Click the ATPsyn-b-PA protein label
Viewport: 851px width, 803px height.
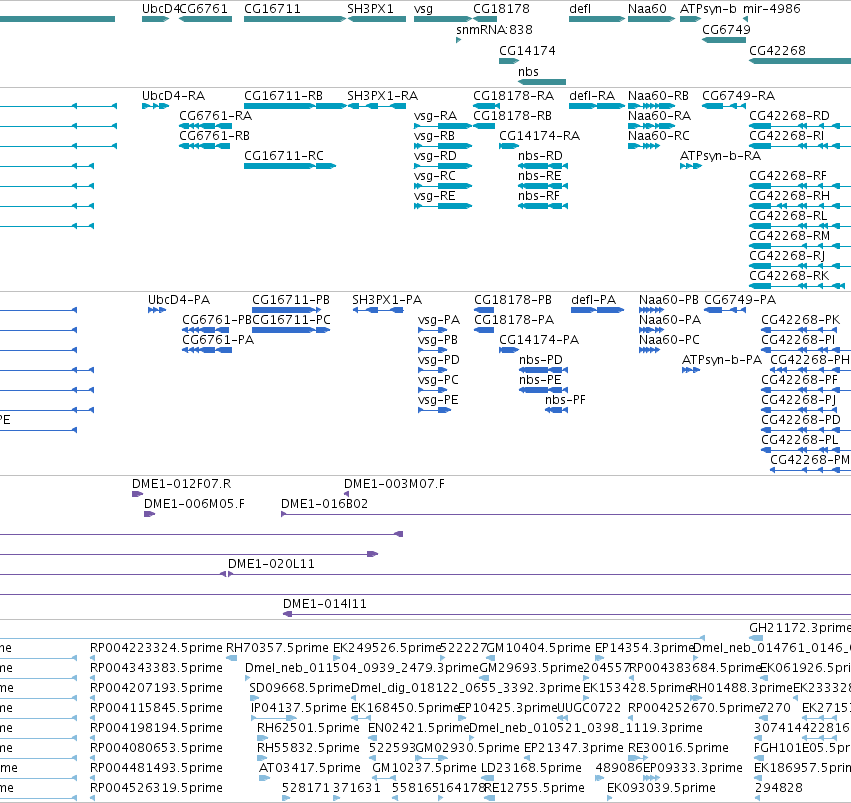pyautogui.click(x=722, y=360)
